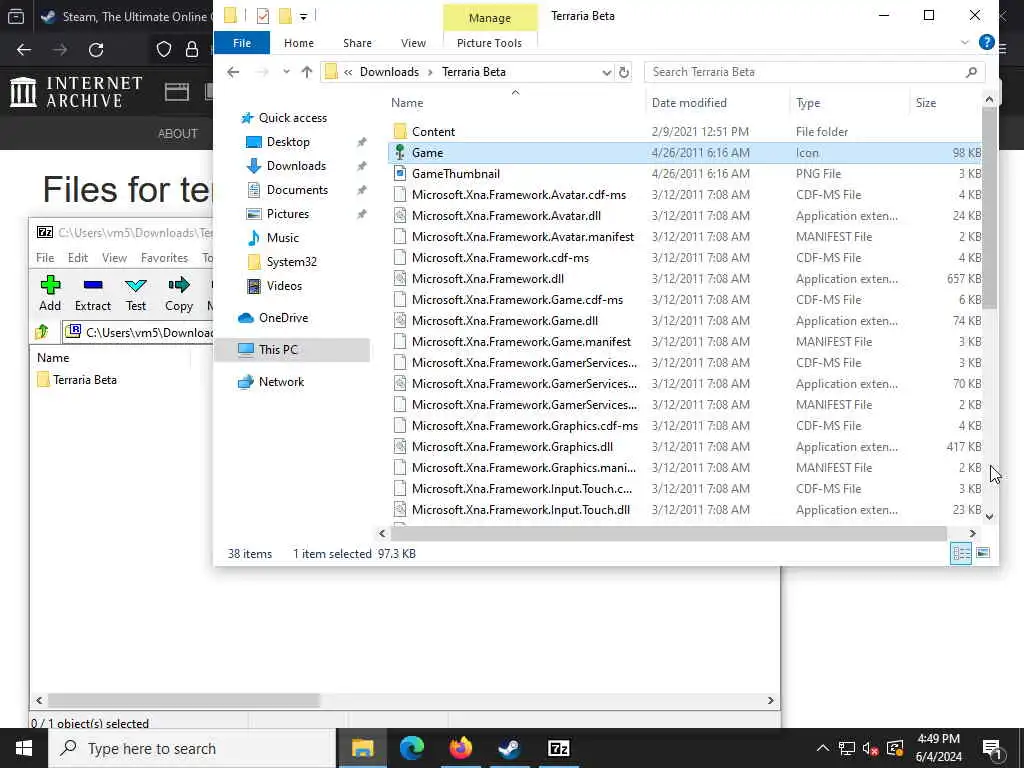Open 7-Zip View menu
Screen dimensions: 1024x768
click(114, 258)
